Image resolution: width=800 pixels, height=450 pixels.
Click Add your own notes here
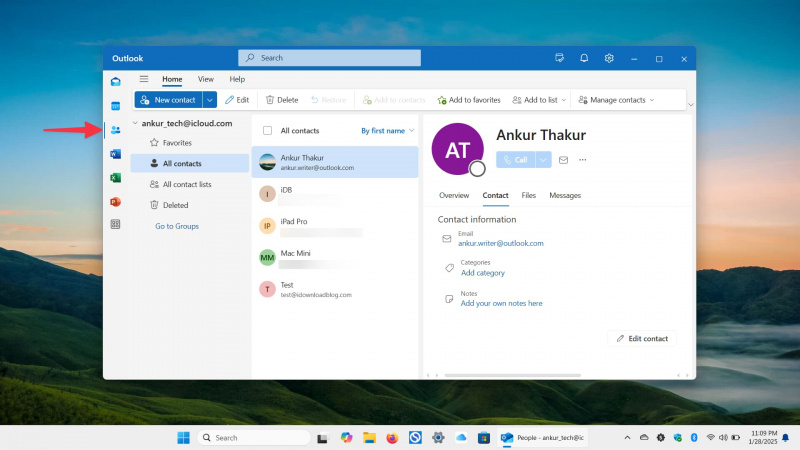[501, 303]
